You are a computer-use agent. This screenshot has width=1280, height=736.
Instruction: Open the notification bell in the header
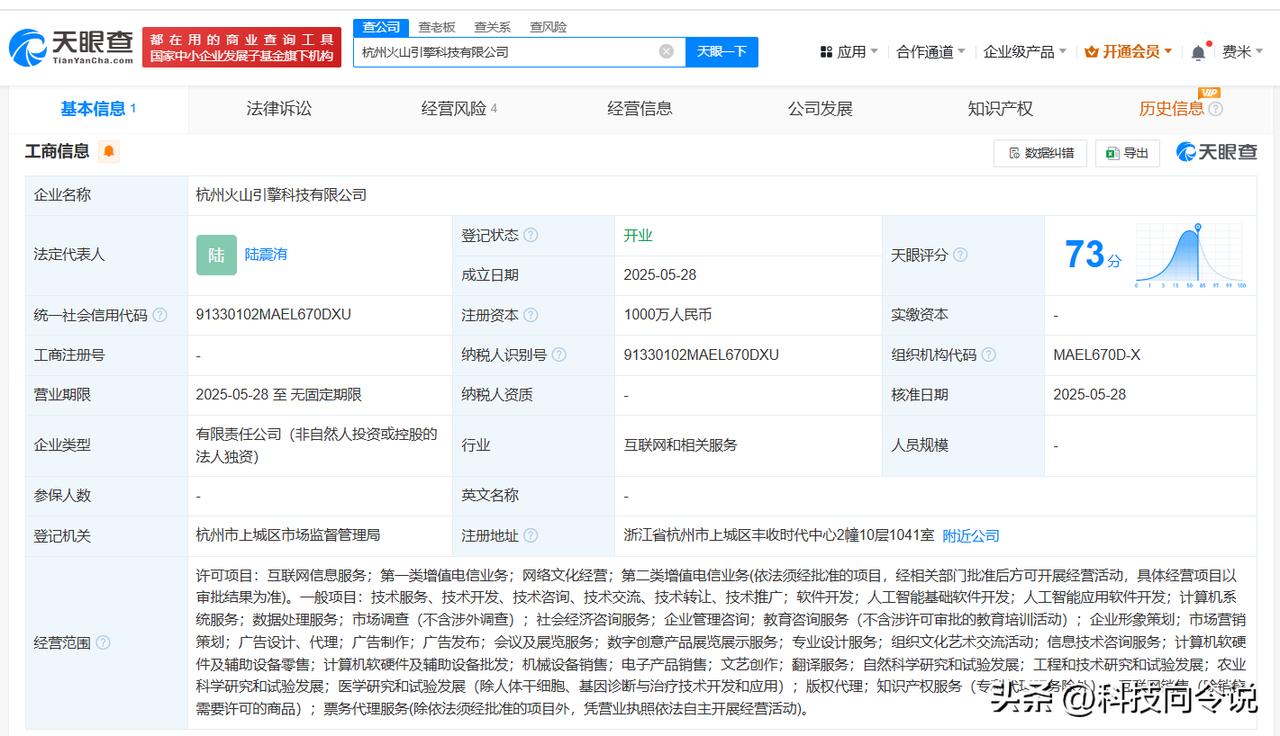tap(1198, 52)
